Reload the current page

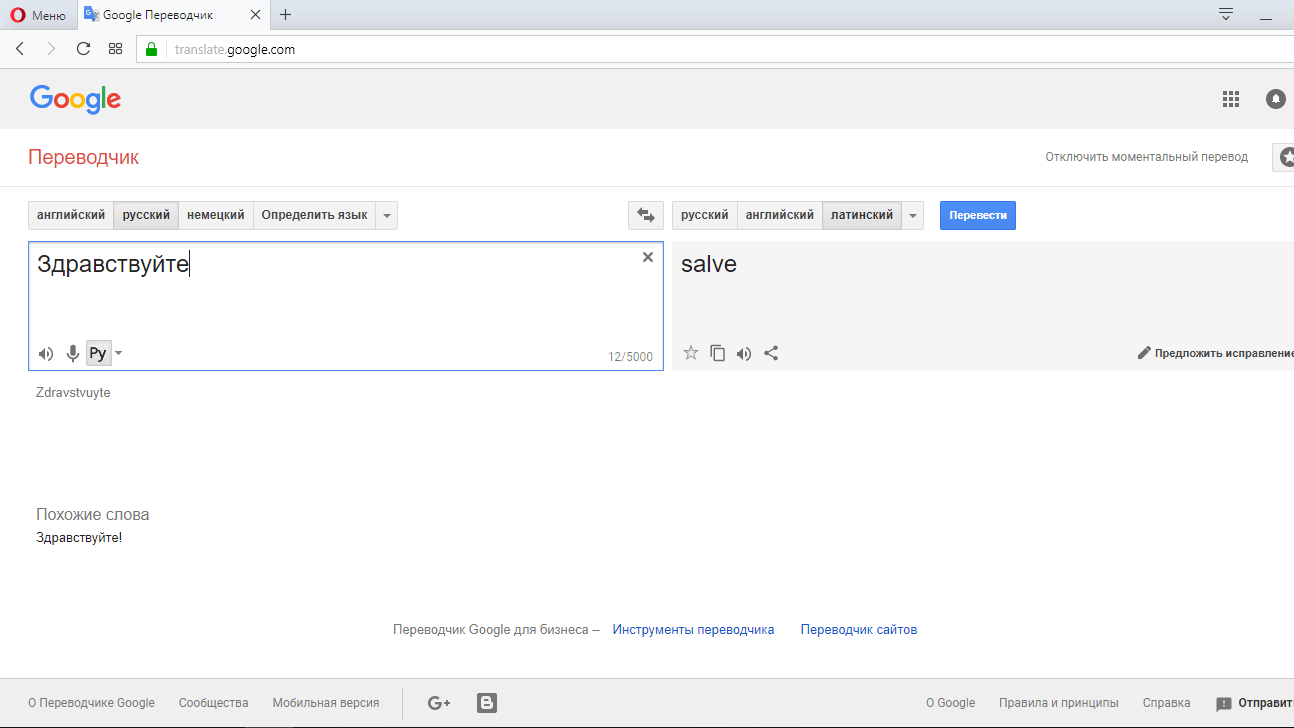click(83, 48)
